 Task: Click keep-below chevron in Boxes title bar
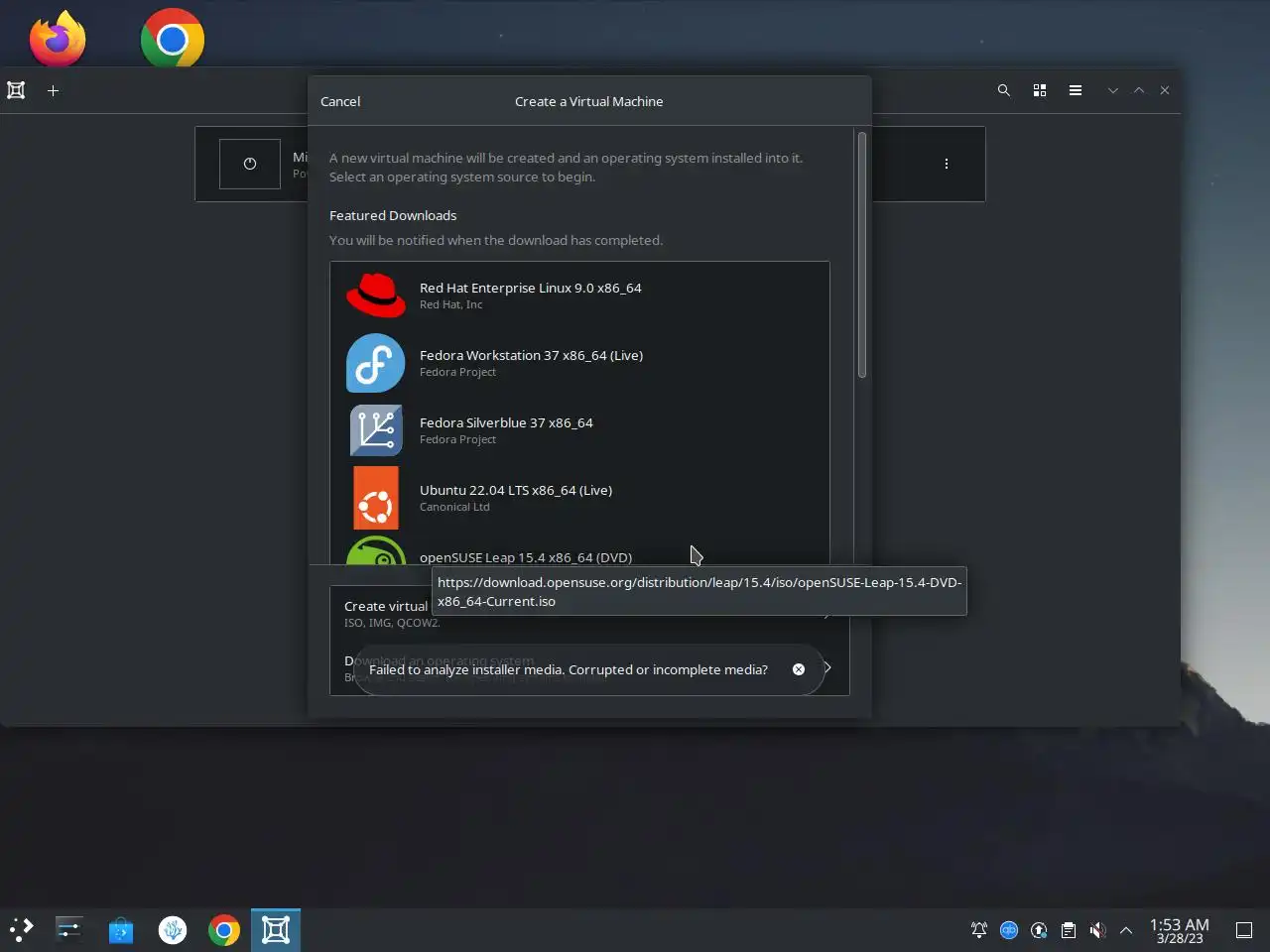coord(1113,90)
